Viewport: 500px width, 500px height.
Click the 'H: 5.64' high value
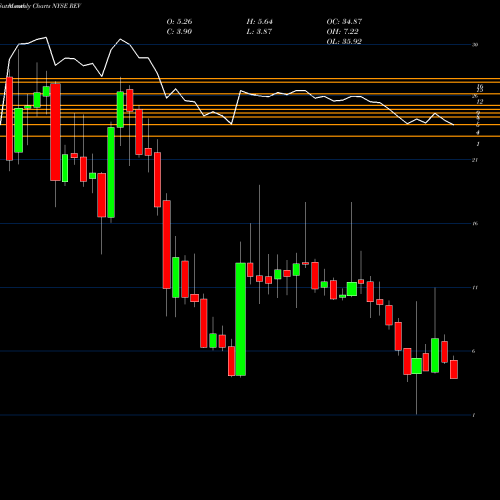[259, 22]
